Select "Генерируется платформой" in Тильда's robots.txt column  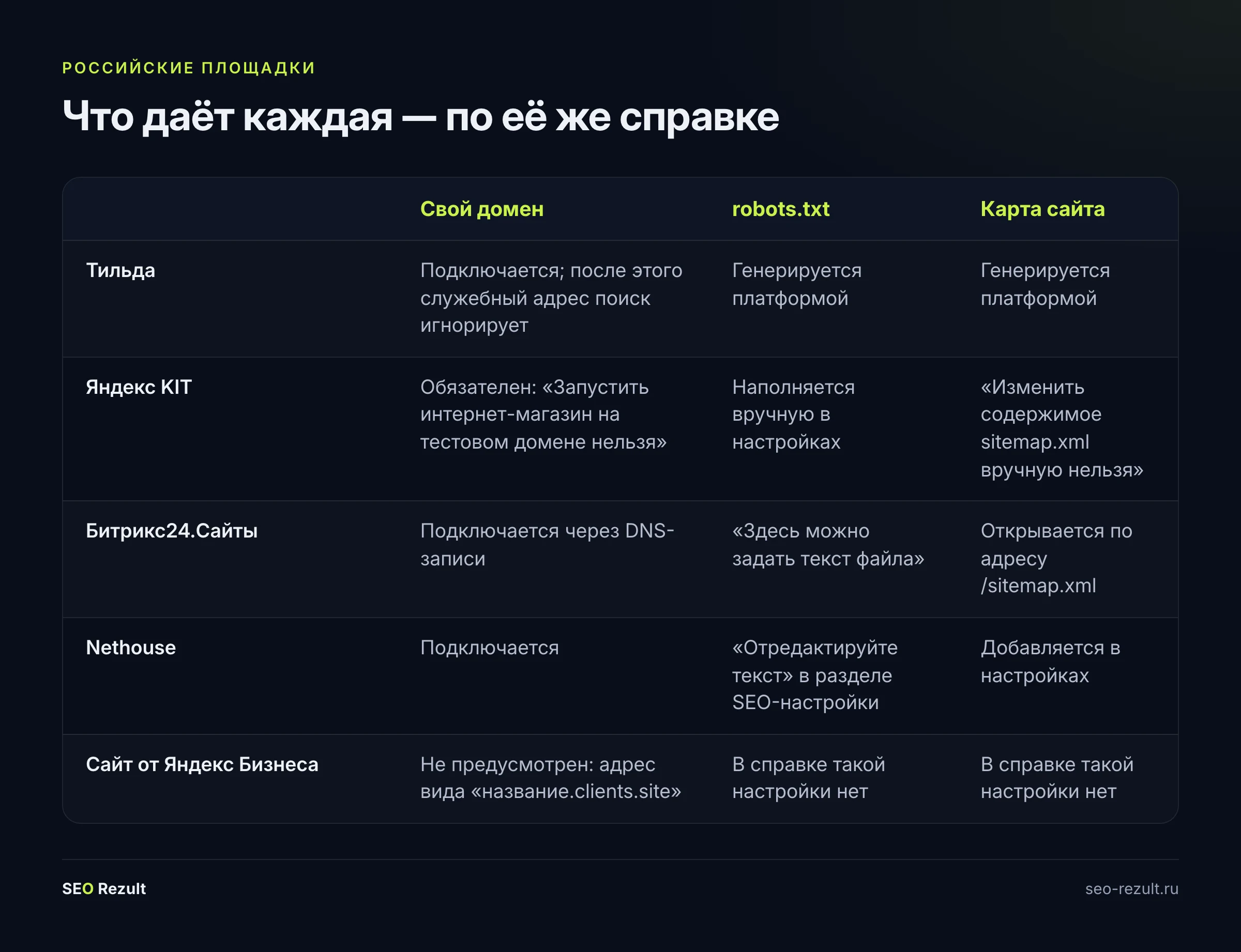796,284
